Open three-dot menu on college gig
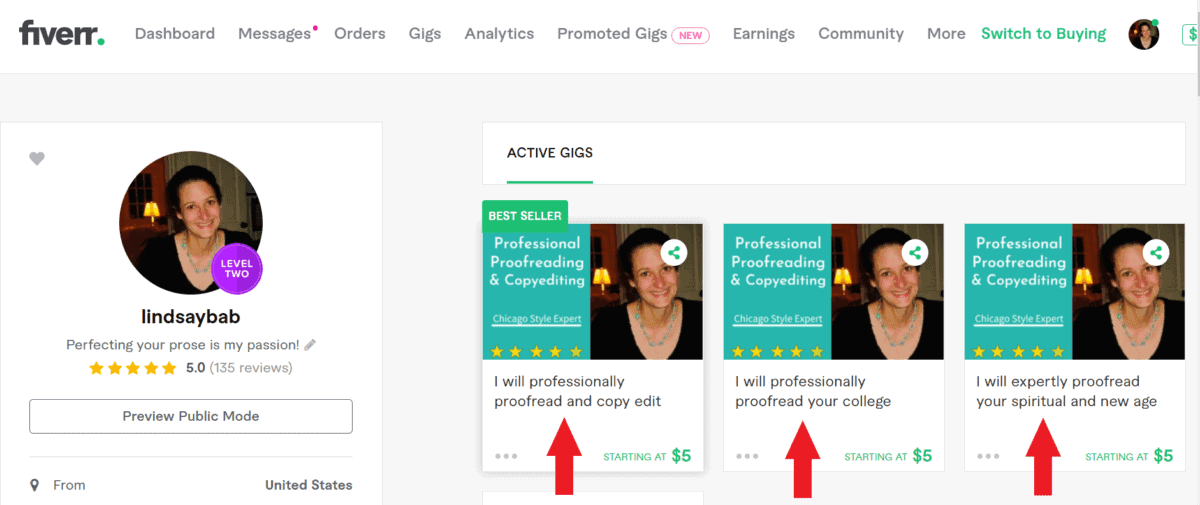The width and height of the screenshot is (1200, 505). click(x=747, y=456)
